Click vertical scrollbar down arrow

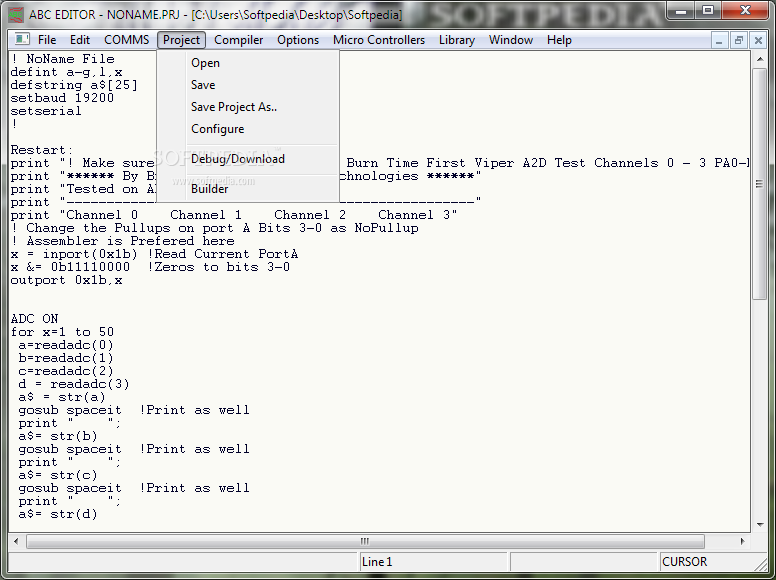760,525
